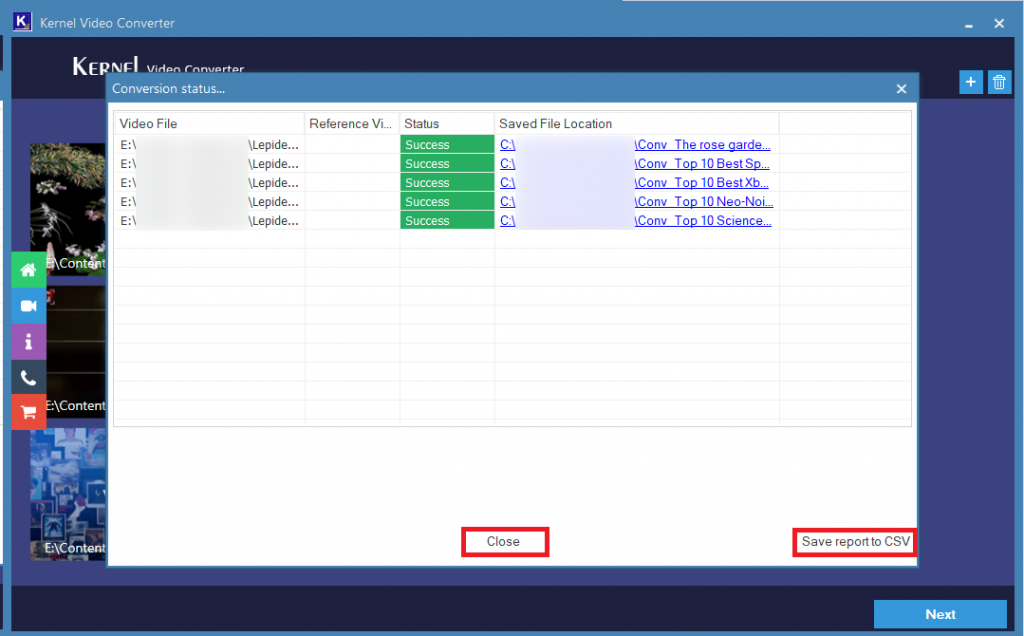The width and height of the screenshot is (1024, 636).
Task: Open the Conv The rose garden file link
Action: [703, 144]
